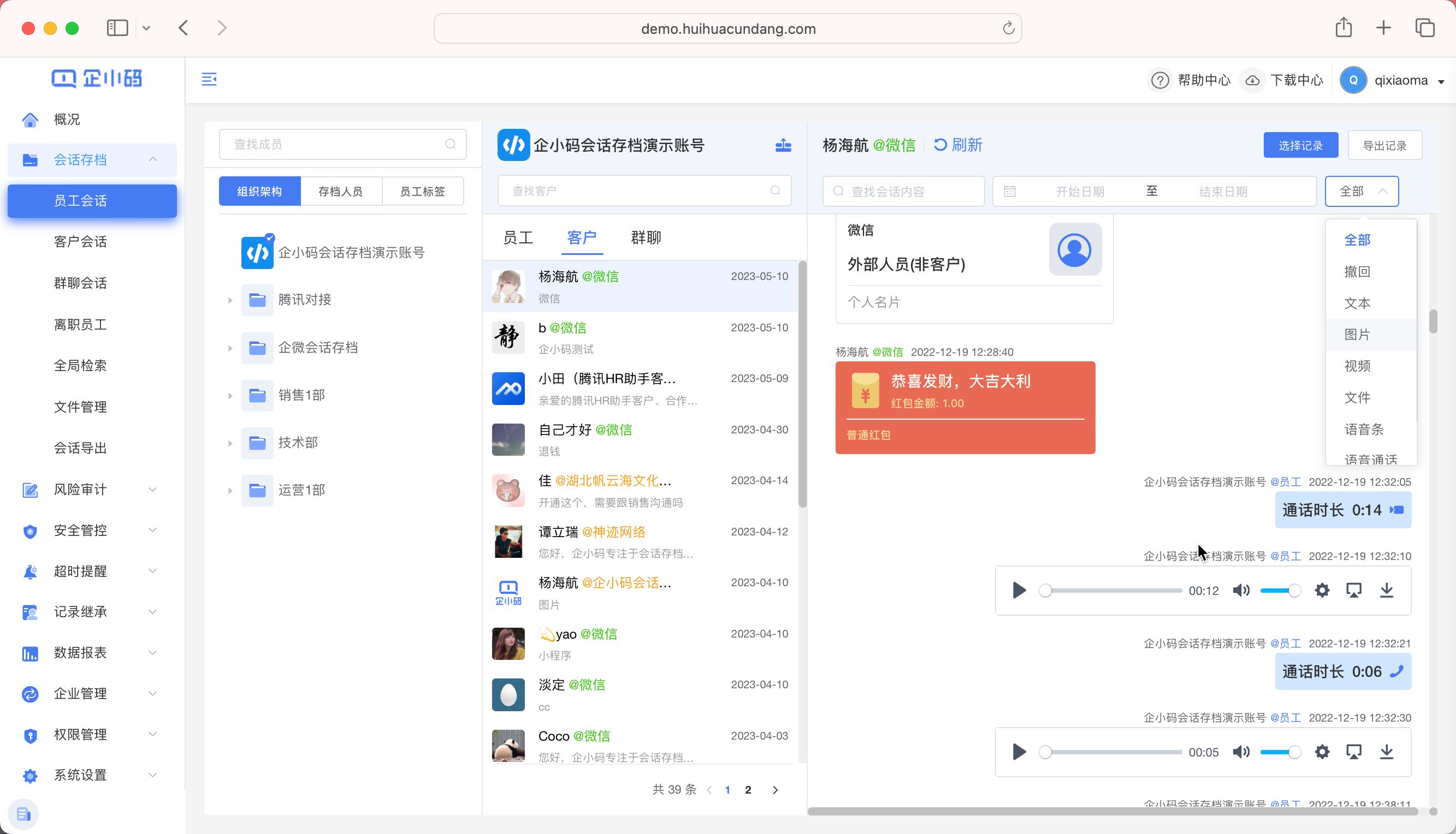Open settings gear on 00:05 audio player

(1322, 752)
